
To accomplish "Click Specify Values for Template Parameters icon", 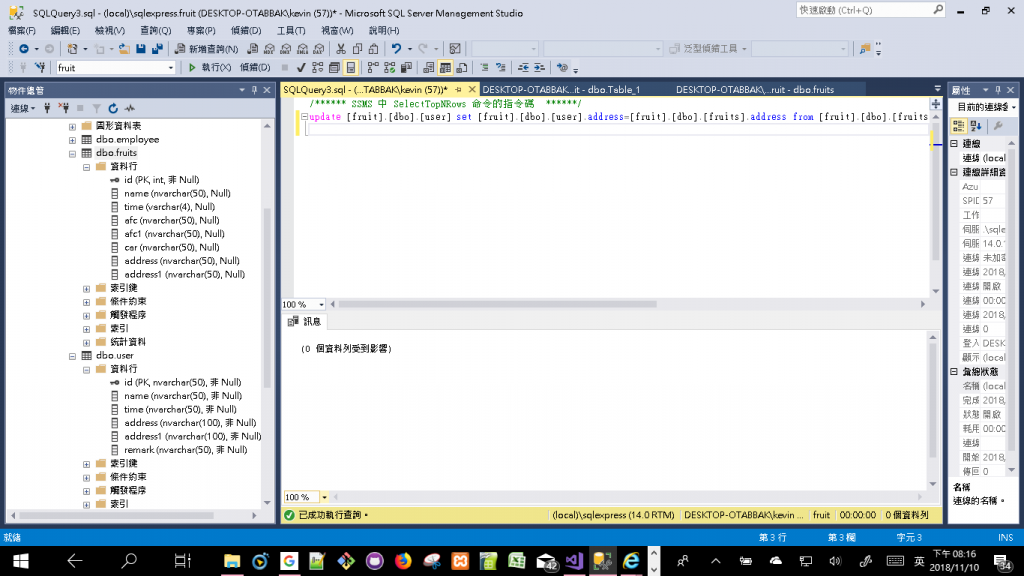I will pos(562,67).
